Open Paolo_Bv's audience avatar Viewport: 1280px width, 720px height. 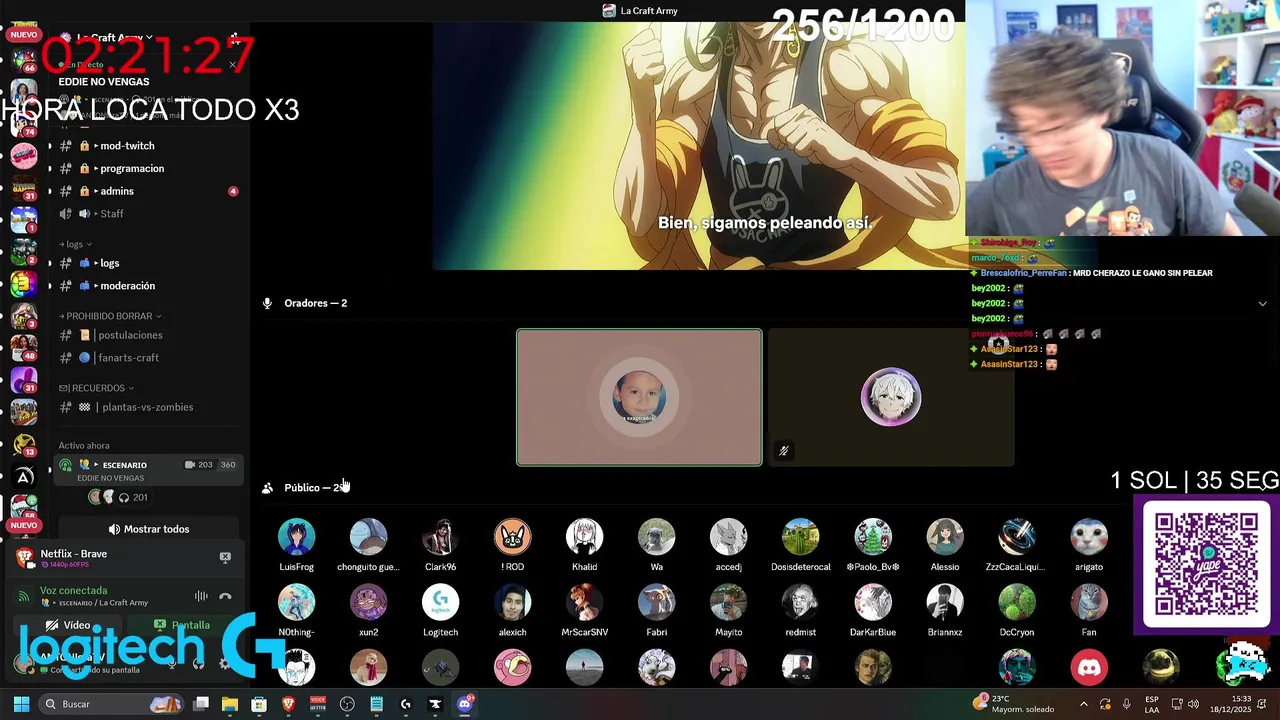(x=872, y=537)
